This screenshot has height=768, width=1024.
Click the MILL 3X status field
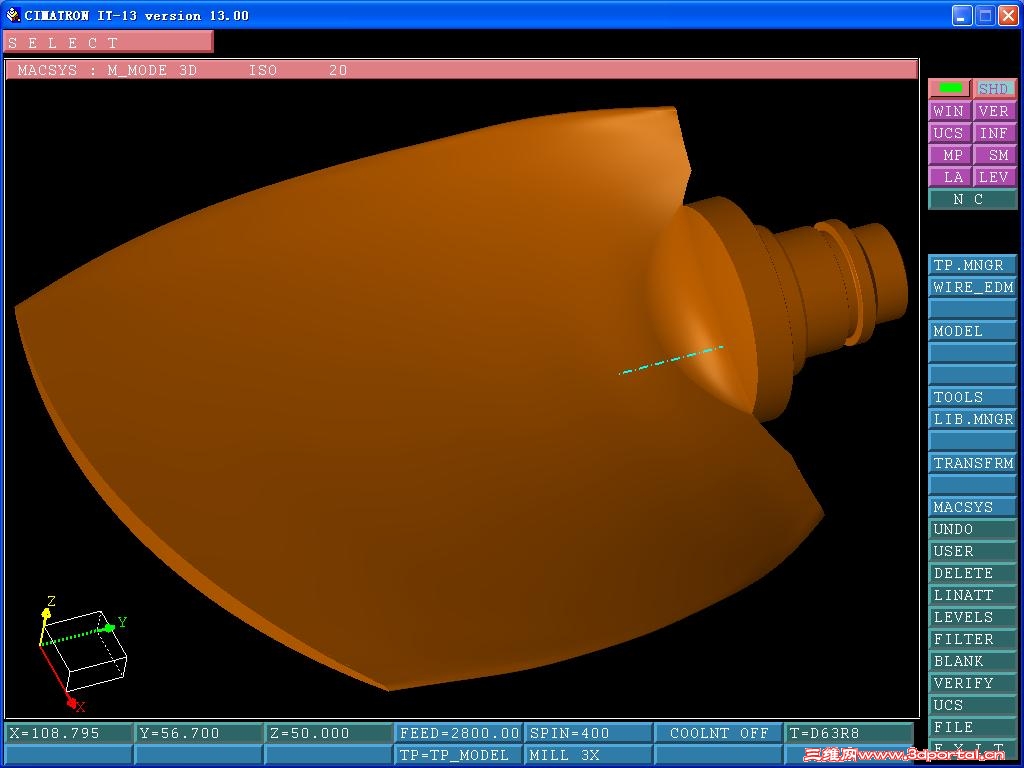click(588, 755)
